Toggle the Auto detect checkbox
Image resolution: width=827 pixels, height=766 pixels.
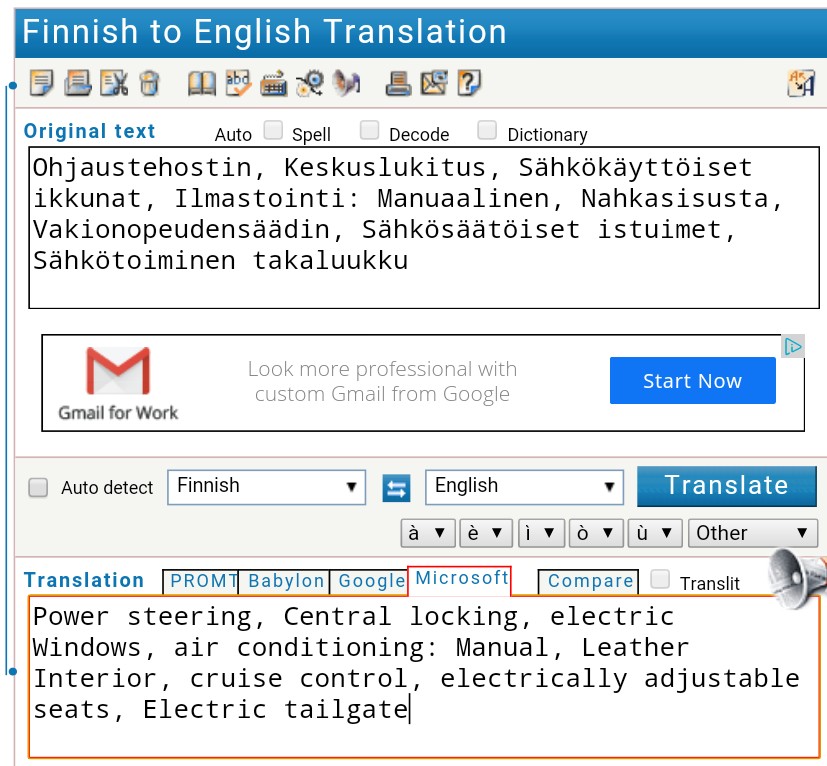(38, 488)
